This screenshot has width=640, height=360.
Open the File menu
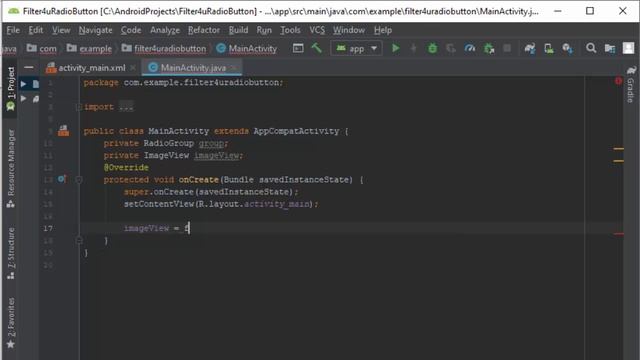click(x=13, y=30)
